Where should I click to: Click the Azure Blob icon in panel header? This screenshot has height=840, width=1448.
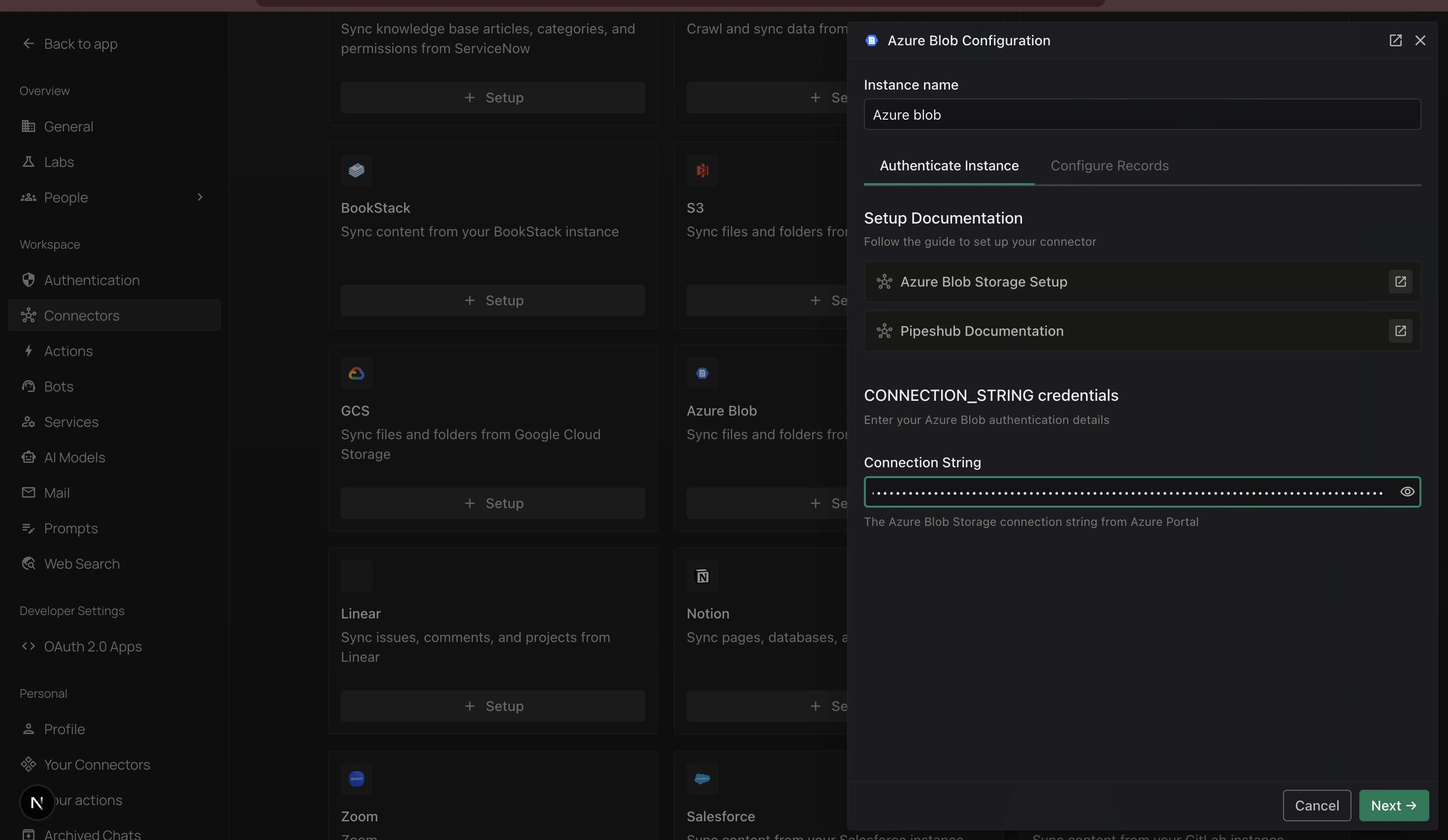click(871, 40)
